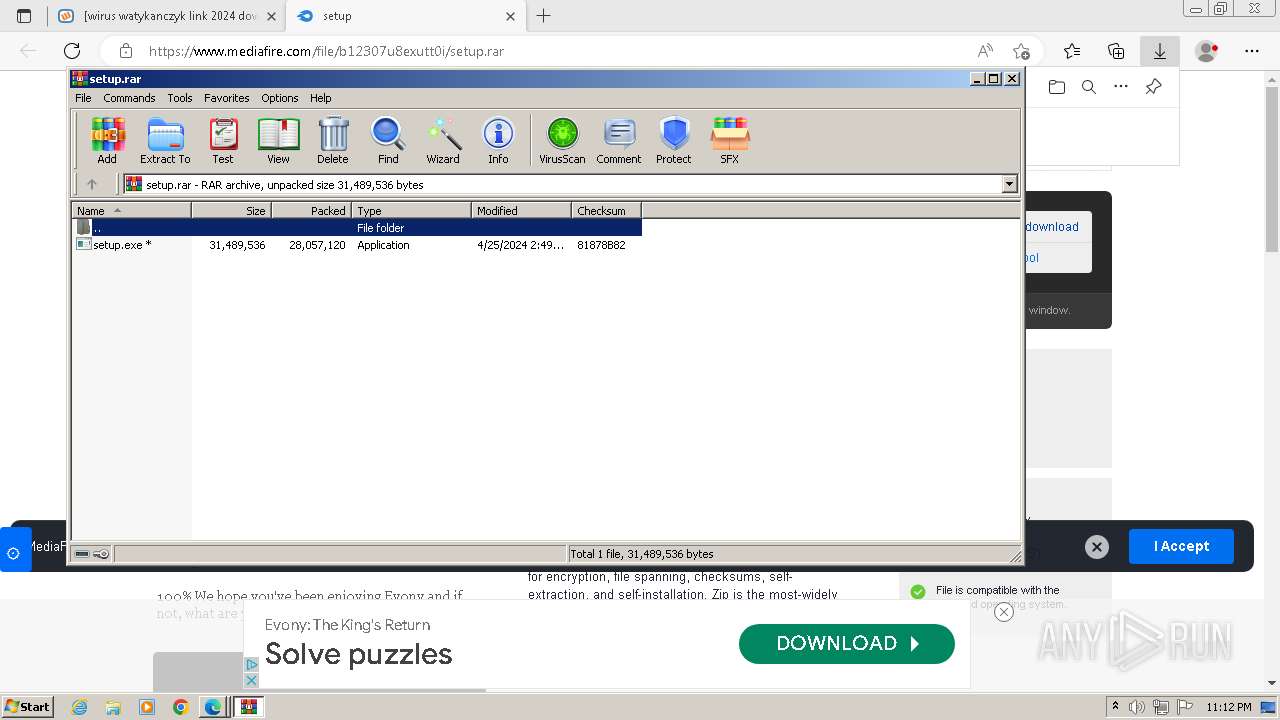Expand the archive path dropdown
Screen dimensions: 1280x720
pyautogui.click(x=1009, y=184)
